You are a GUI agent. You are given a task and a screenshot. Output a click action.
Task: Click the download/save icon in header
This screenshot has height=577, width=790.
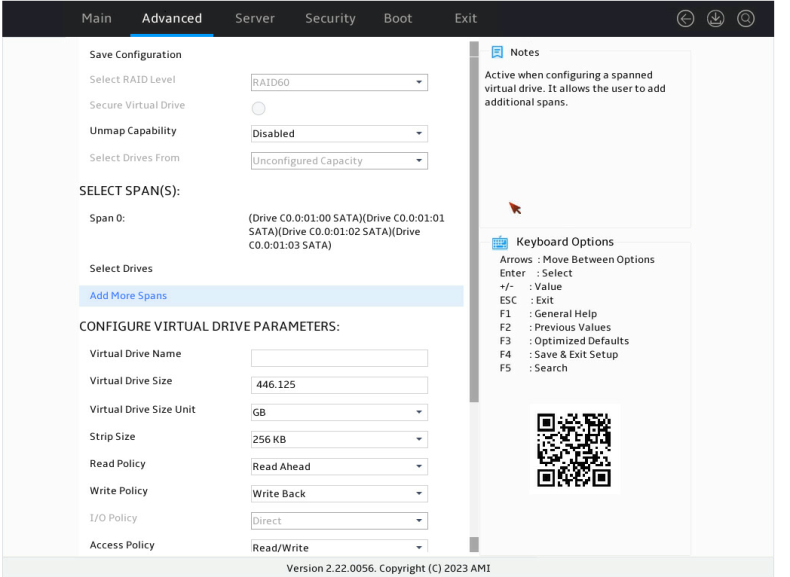pos(715,19)
